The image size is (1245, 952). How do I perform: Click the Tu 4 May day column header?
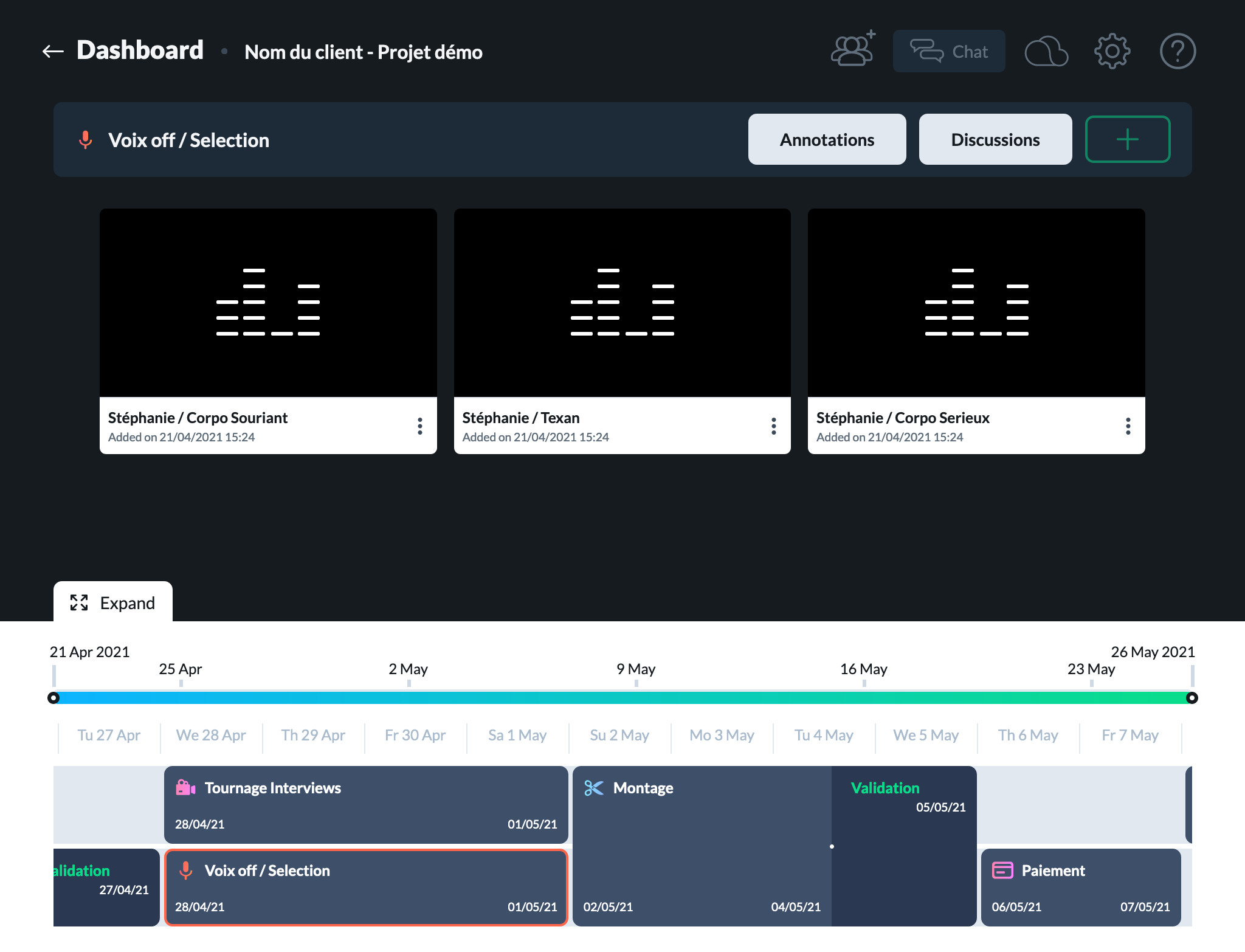point(824,736)
